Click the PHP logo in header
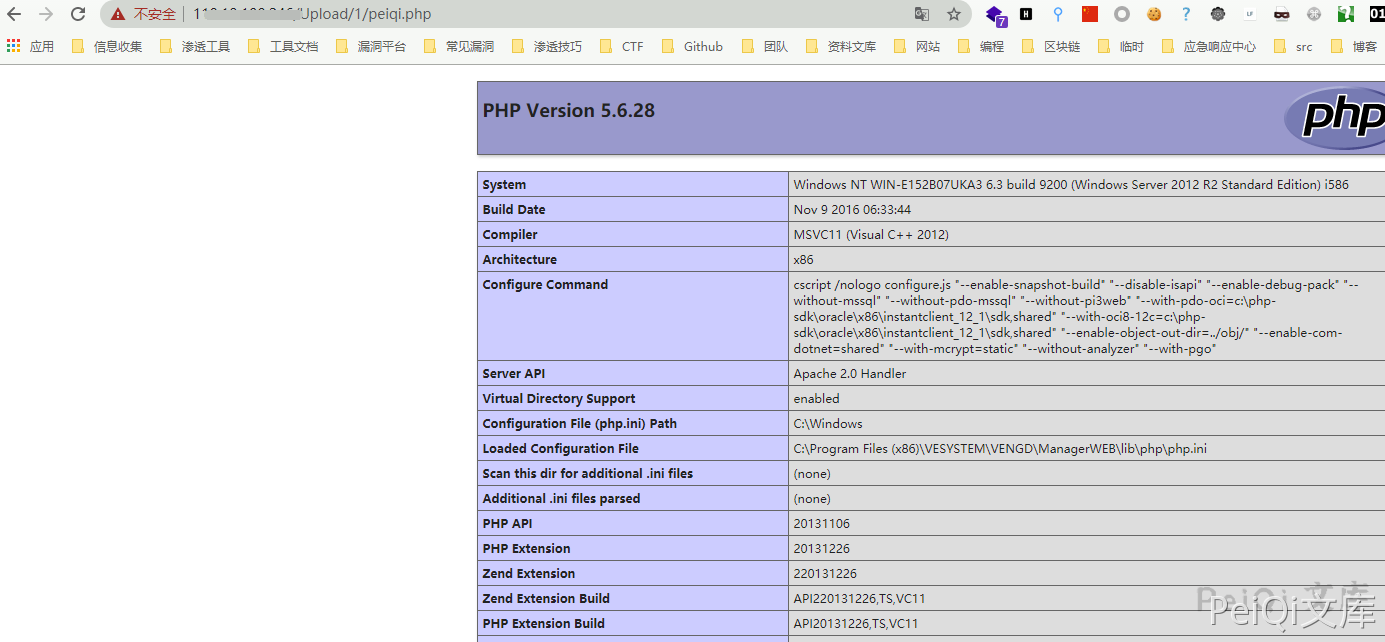Viewport: 1385px width, 642px height. click(x=1335, y=117)
